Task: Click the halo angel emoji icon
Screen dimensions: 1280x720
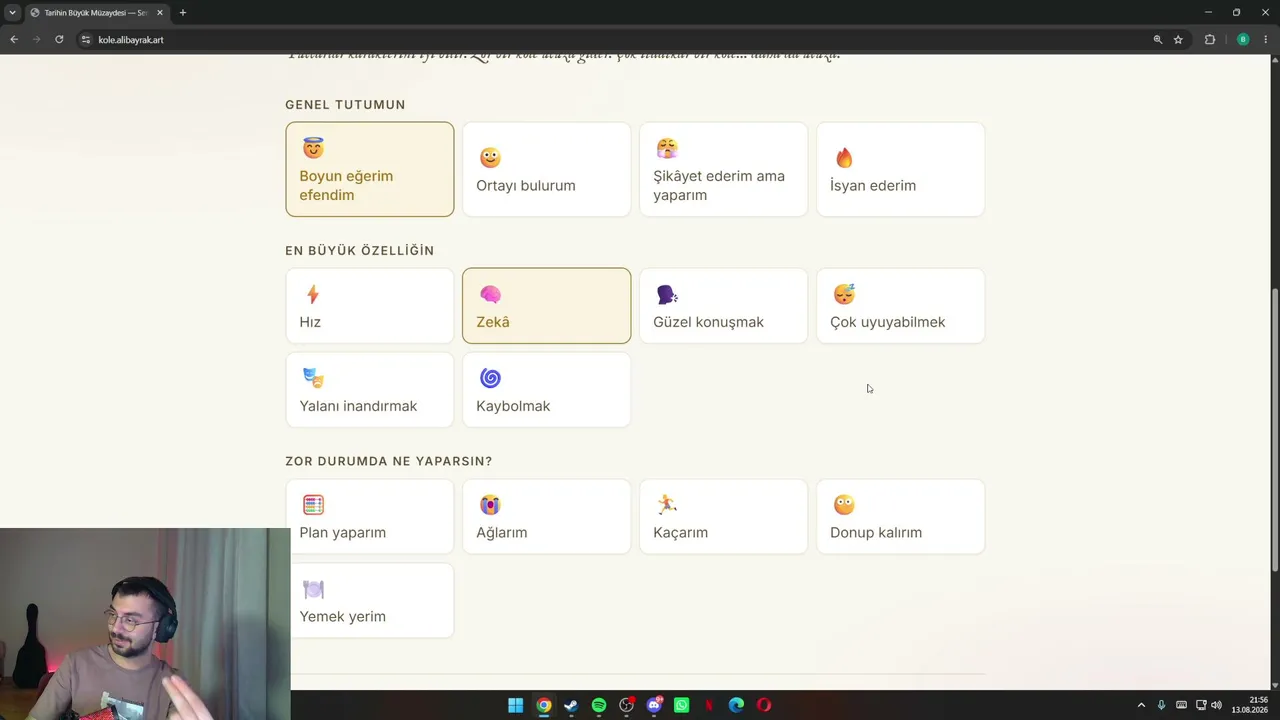Action: click(x=313, y=148)
